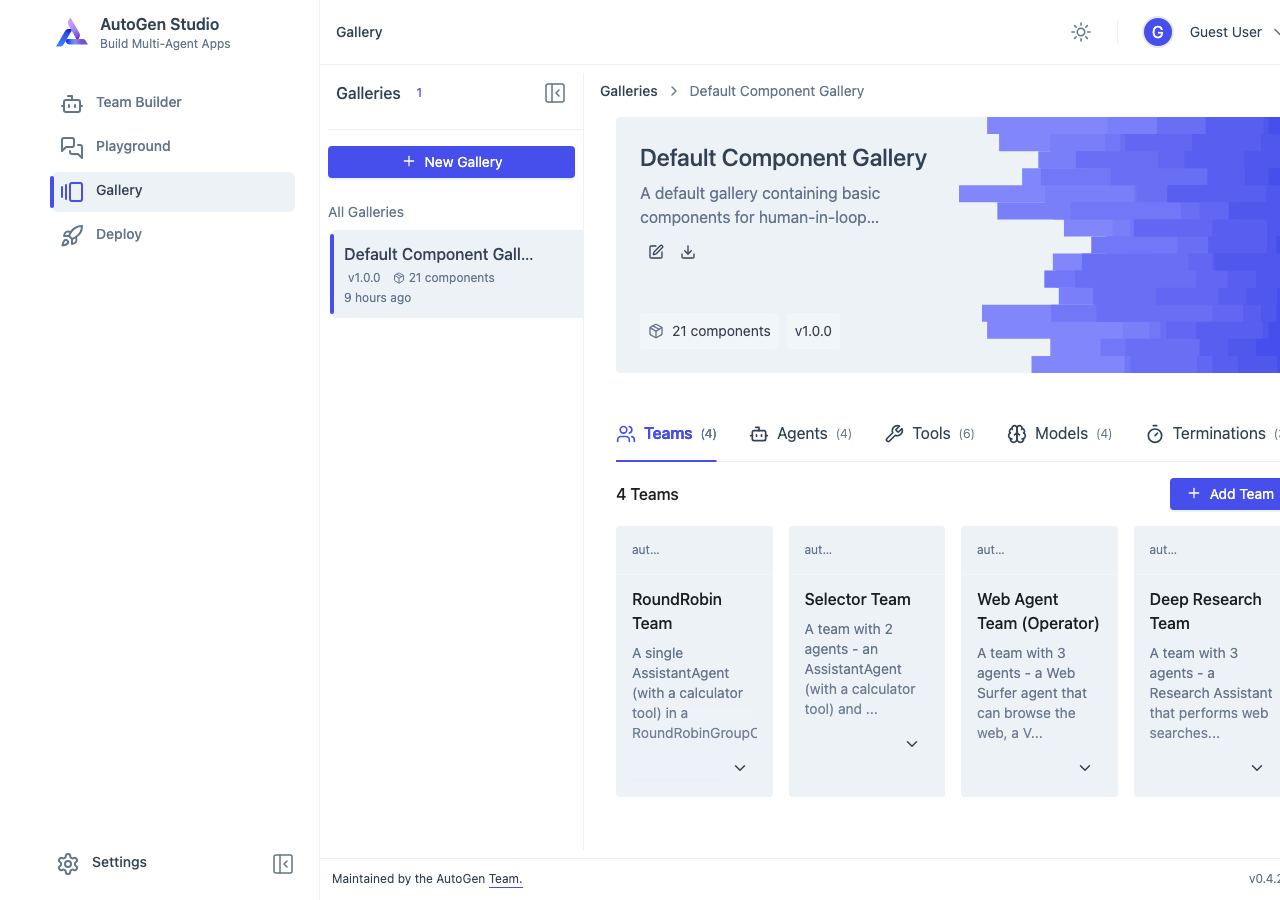Click the Default Component Gallery breadcrumb text
The width and height of the screenshot is (1280, 900).
pos(777,91)
